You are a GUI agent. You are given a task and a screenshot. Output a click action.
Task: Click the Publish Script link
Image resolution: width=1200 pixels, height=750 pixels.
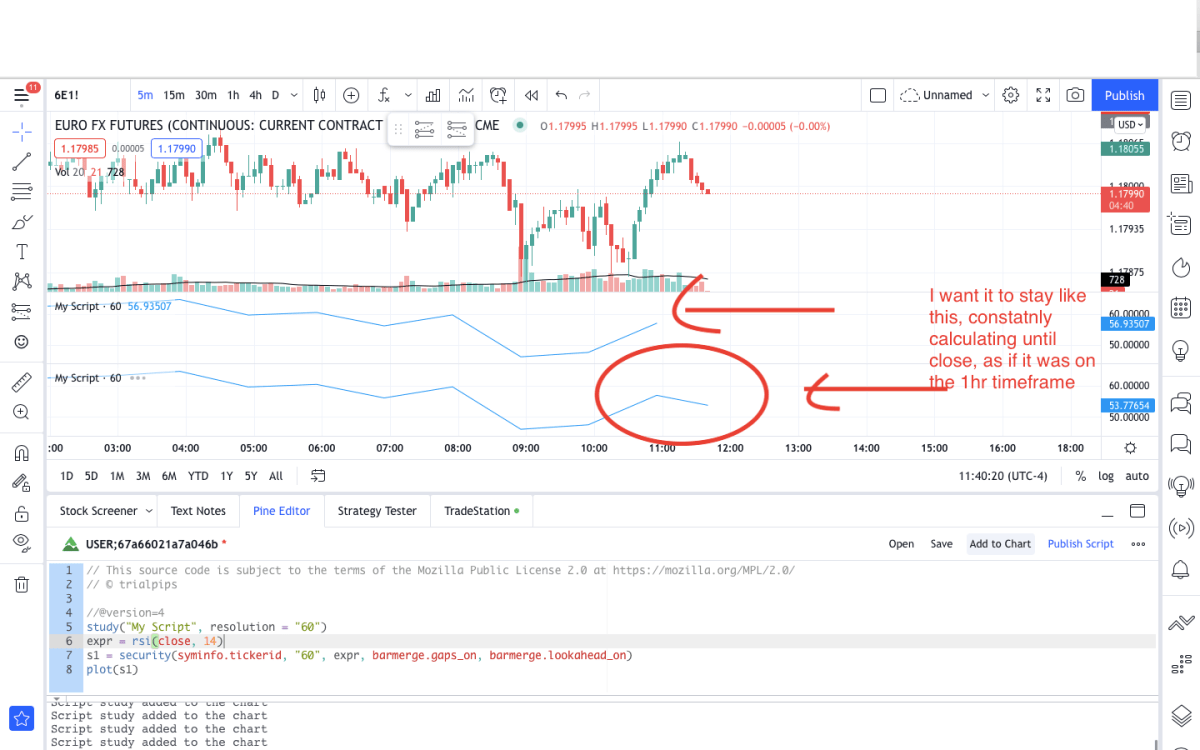coord(1080,544)
